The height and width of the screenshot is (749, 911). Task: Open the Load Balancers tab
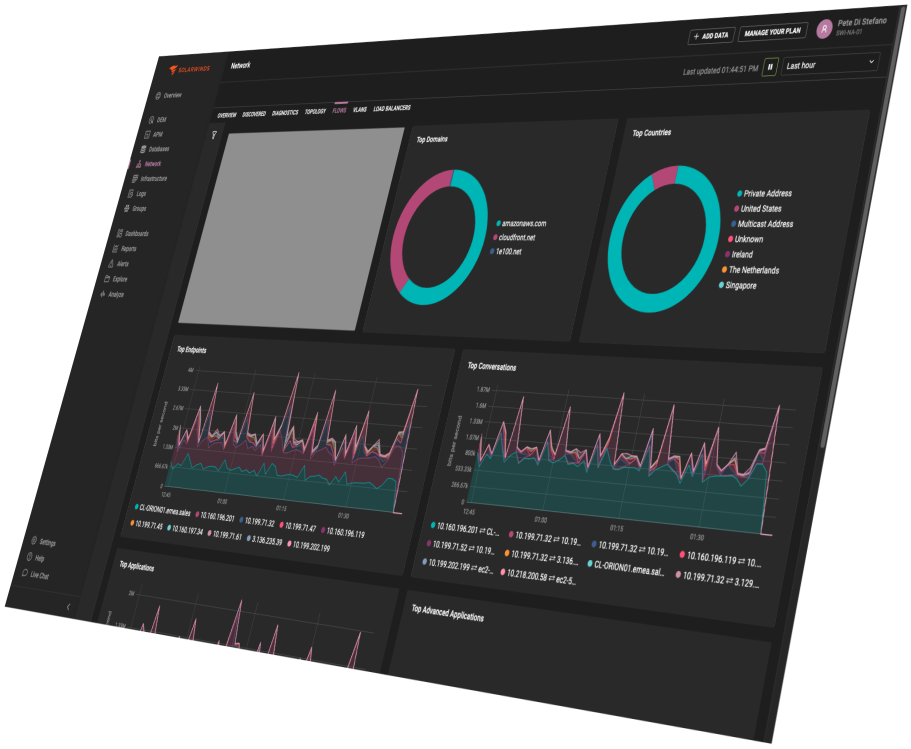tap(392, 109)
